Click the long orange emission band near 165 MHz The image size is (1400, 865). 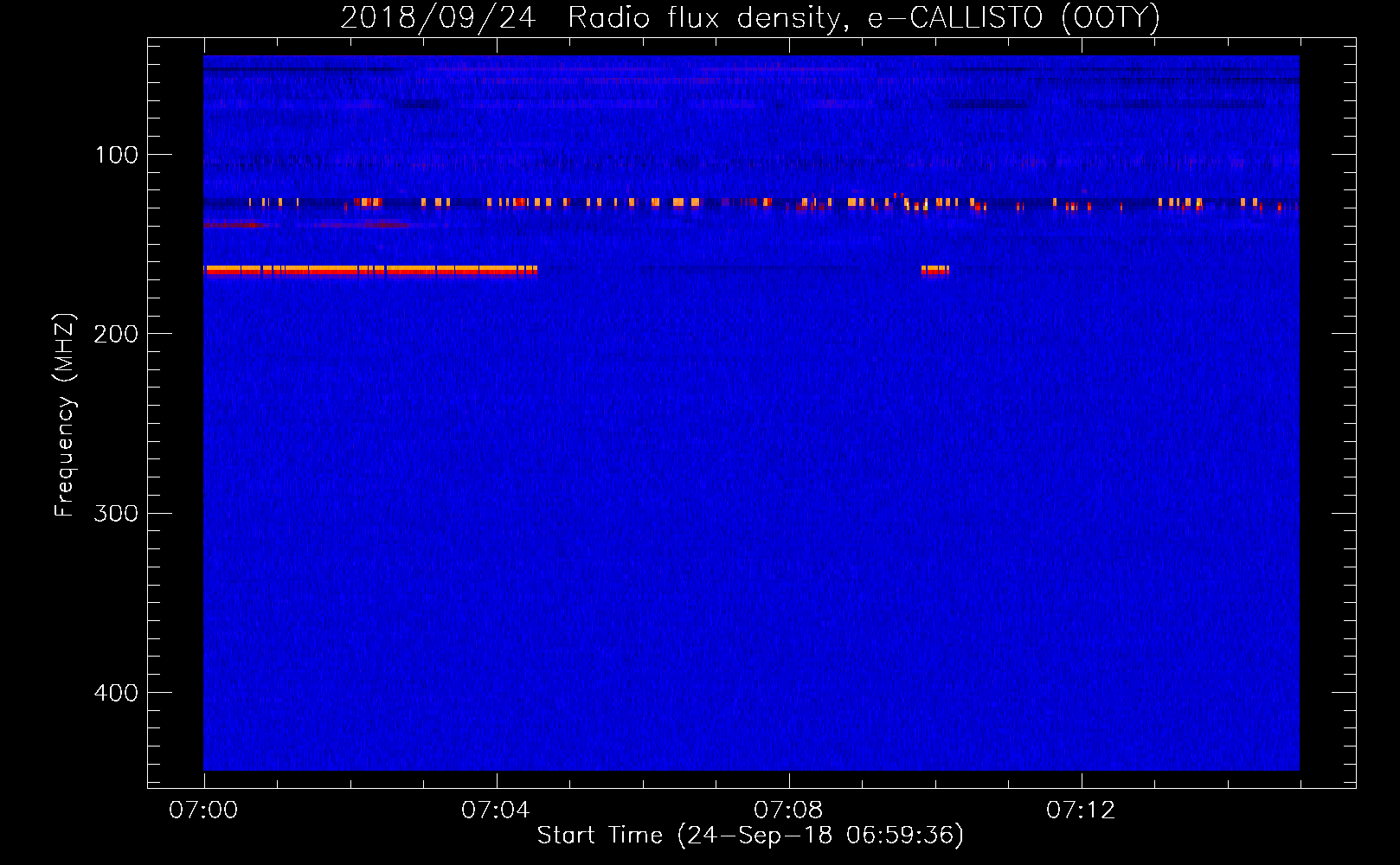coord(370,271)
